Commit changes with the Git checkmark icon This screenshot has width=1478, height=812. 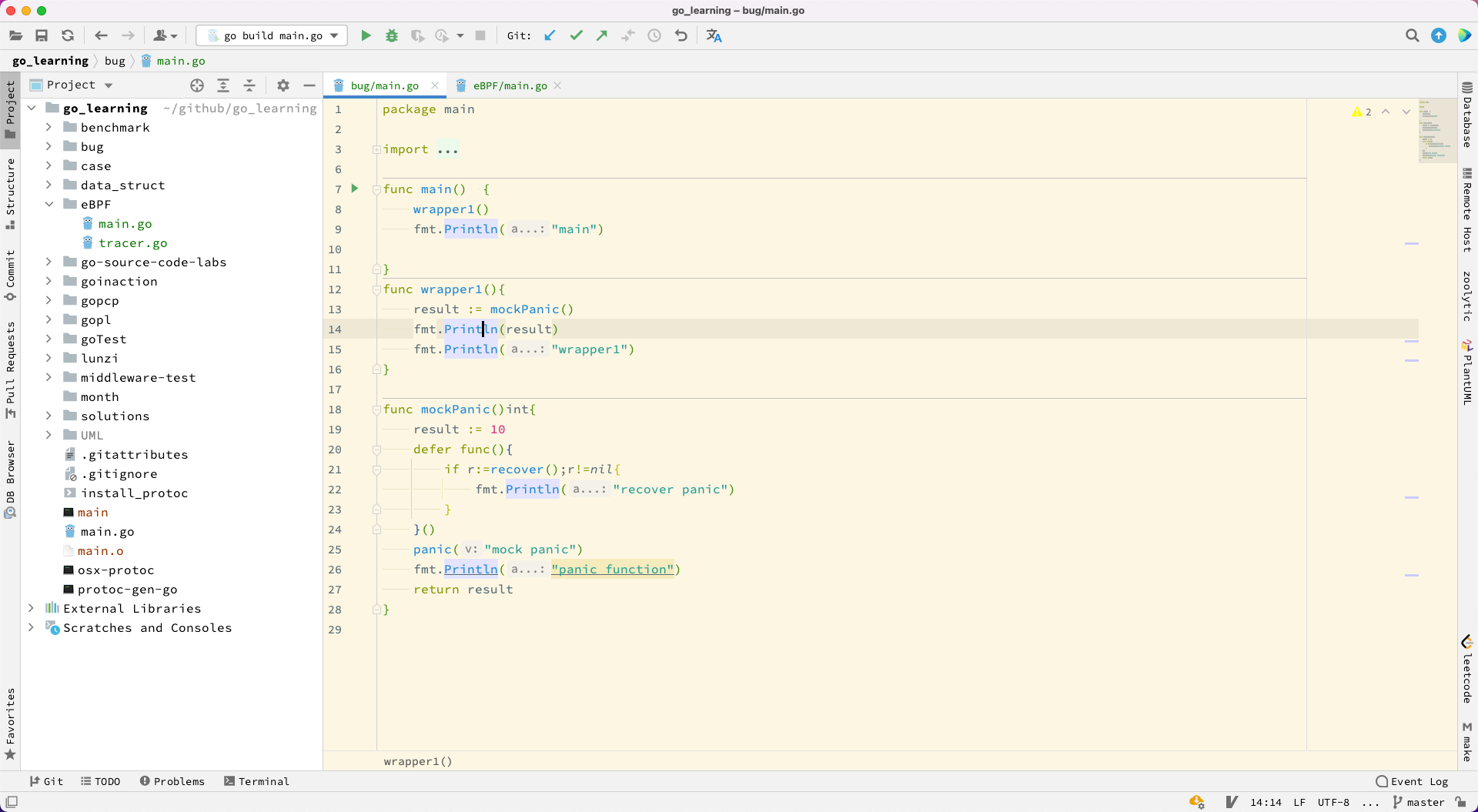point(576,35)
